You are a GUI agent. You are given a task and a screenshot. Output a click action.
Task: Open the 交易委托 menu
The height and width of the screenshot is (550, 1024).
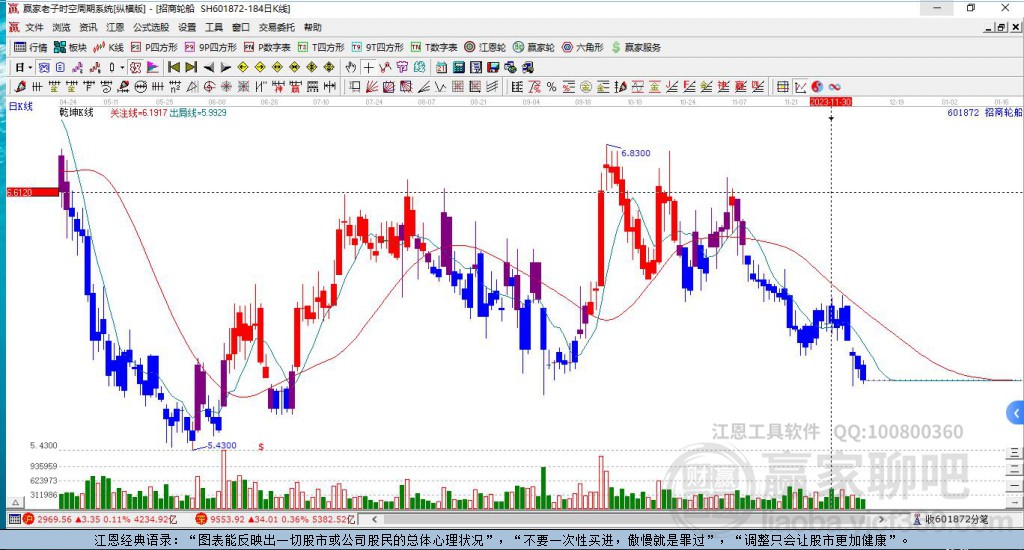[276, 27]
